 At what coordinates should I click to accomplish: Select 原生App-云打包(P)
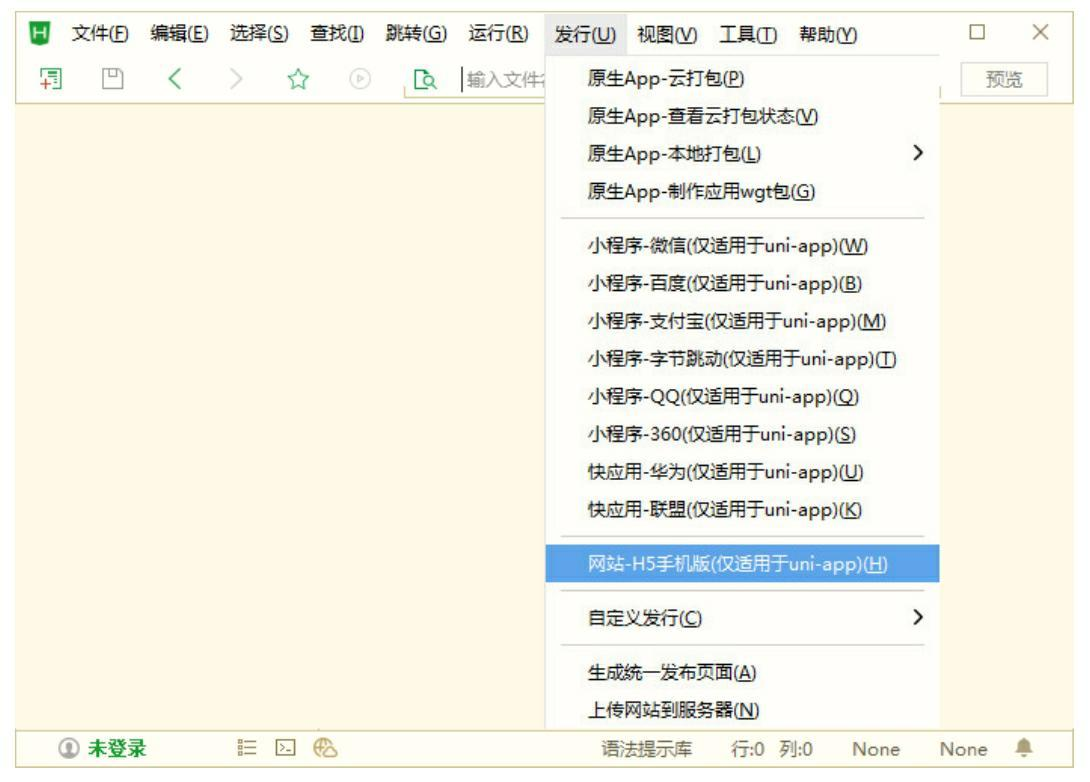tap(742, 79)
